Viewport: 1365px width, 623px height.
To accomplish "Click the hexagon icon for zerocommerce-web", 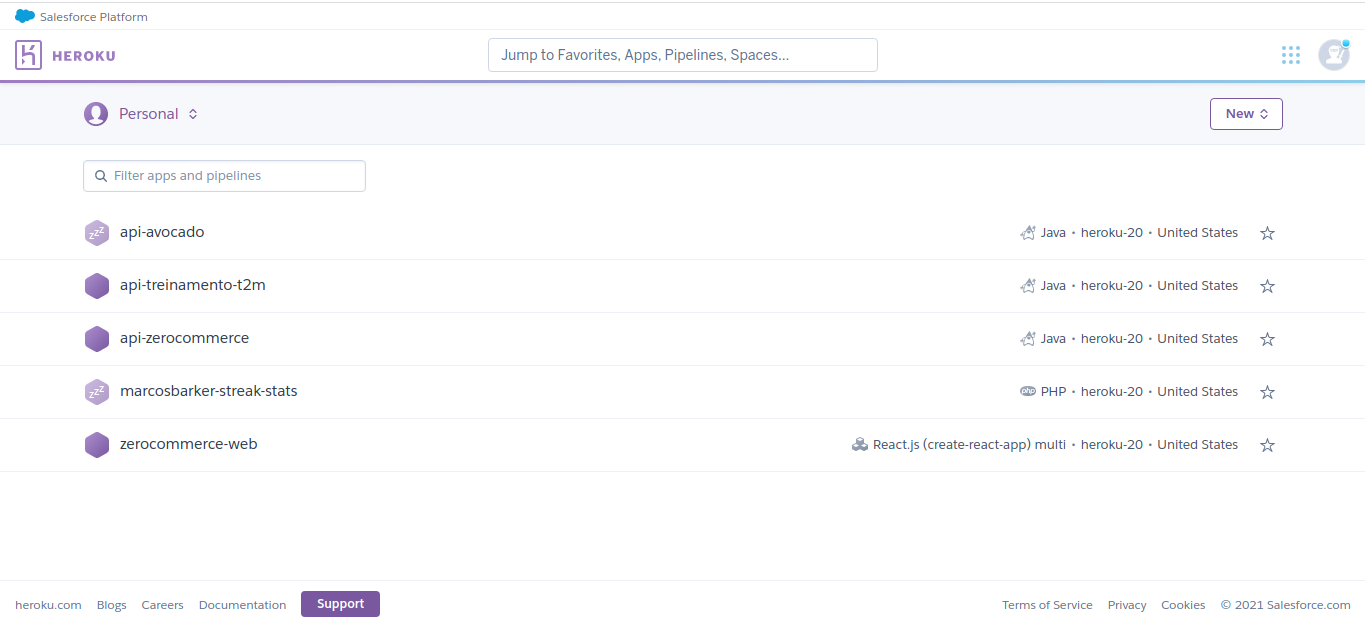I will [97, 445].
